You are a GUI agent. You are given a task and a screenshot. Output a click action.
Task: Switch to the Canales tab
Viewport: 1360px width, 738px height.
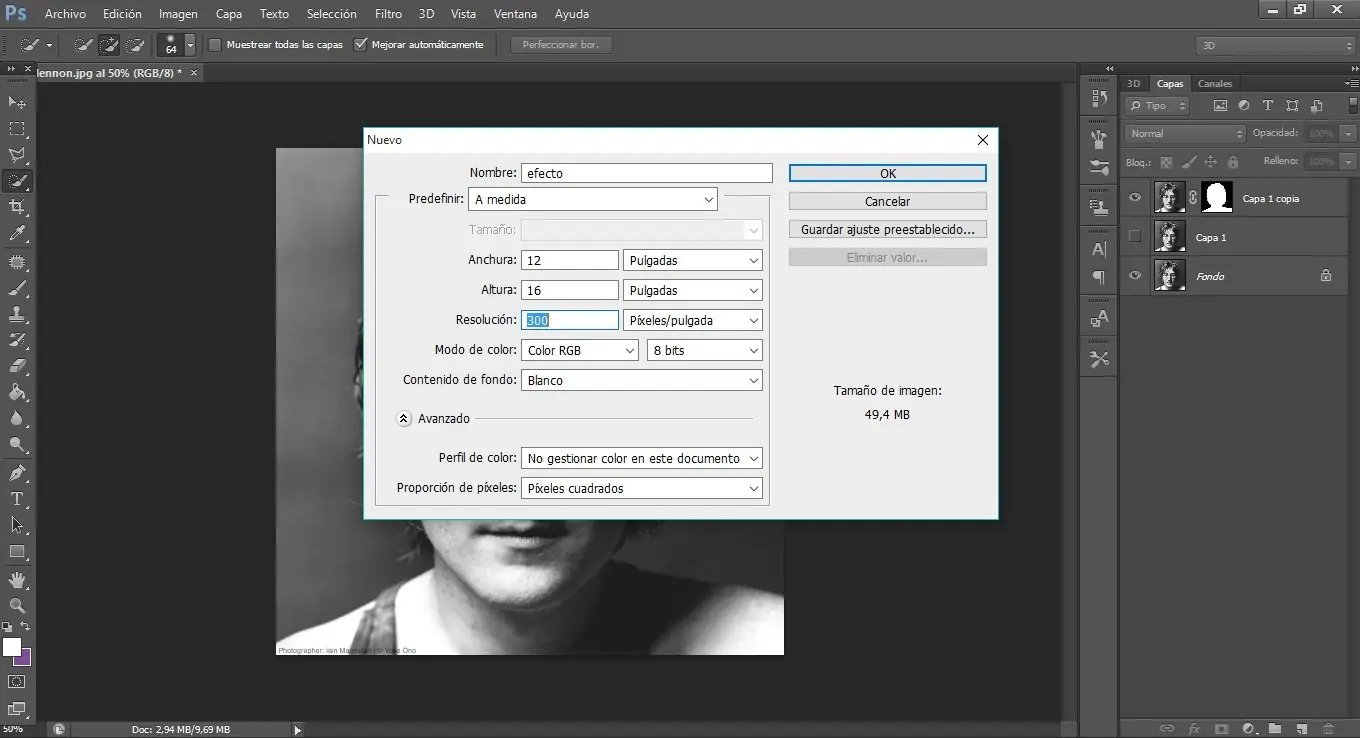click(x=1215, y=83)
